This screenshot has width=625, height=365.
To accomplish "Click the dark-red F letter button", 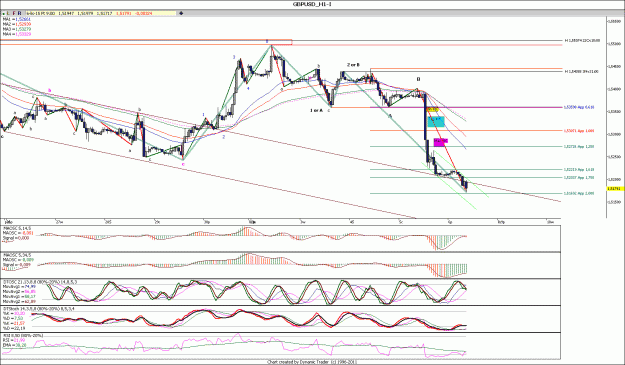I will (x=14, y=13).
